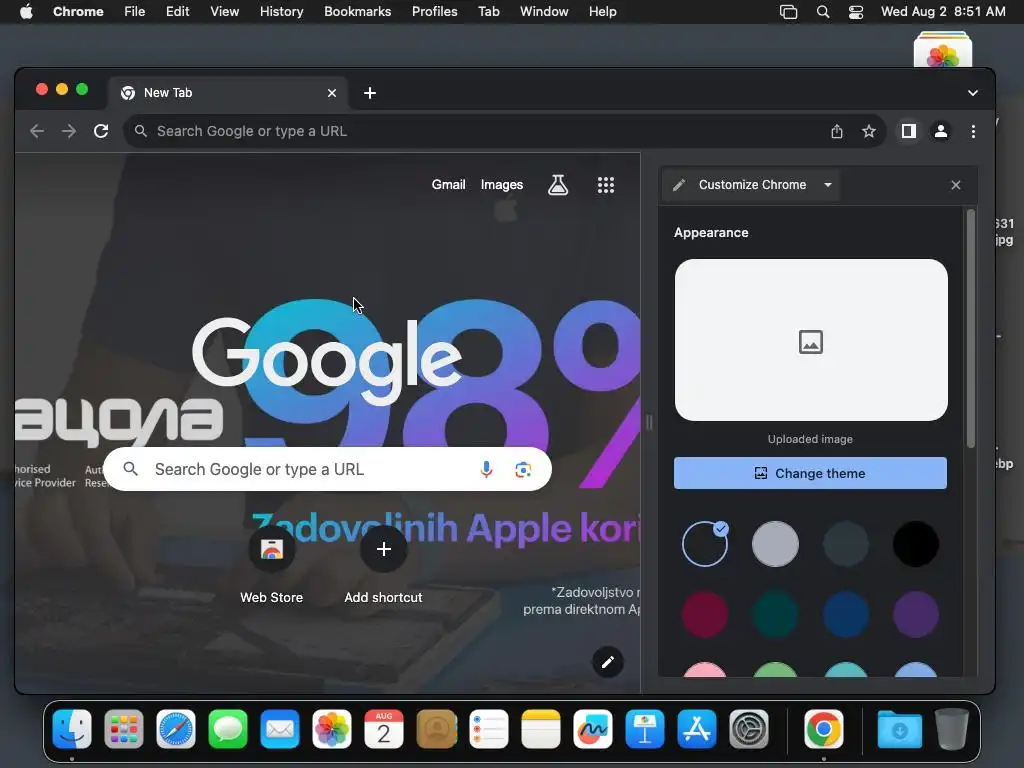Search by image with Lens icon
This screenshot has width=1024, height=768.
point(523,469)
